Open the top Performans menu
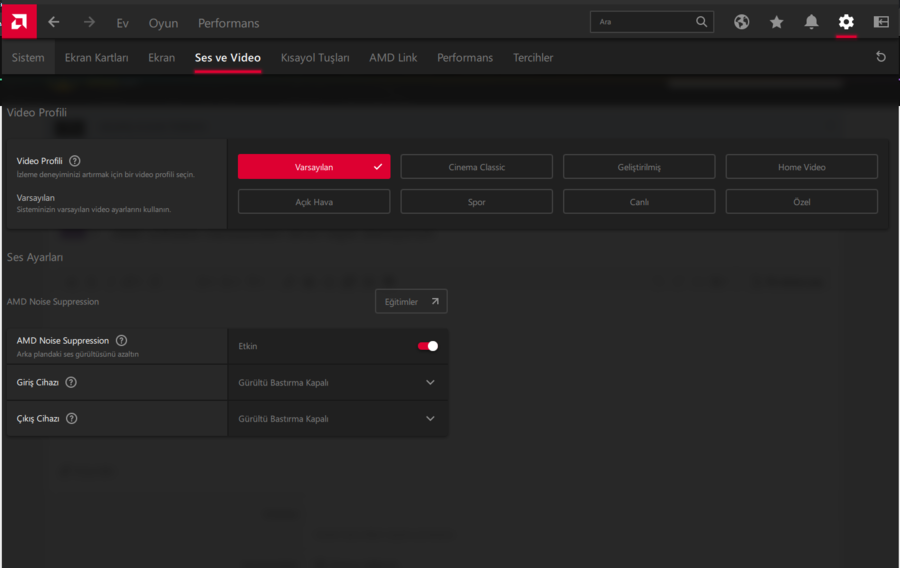Screen dimensions: 900x568 (x=228, y=24)
